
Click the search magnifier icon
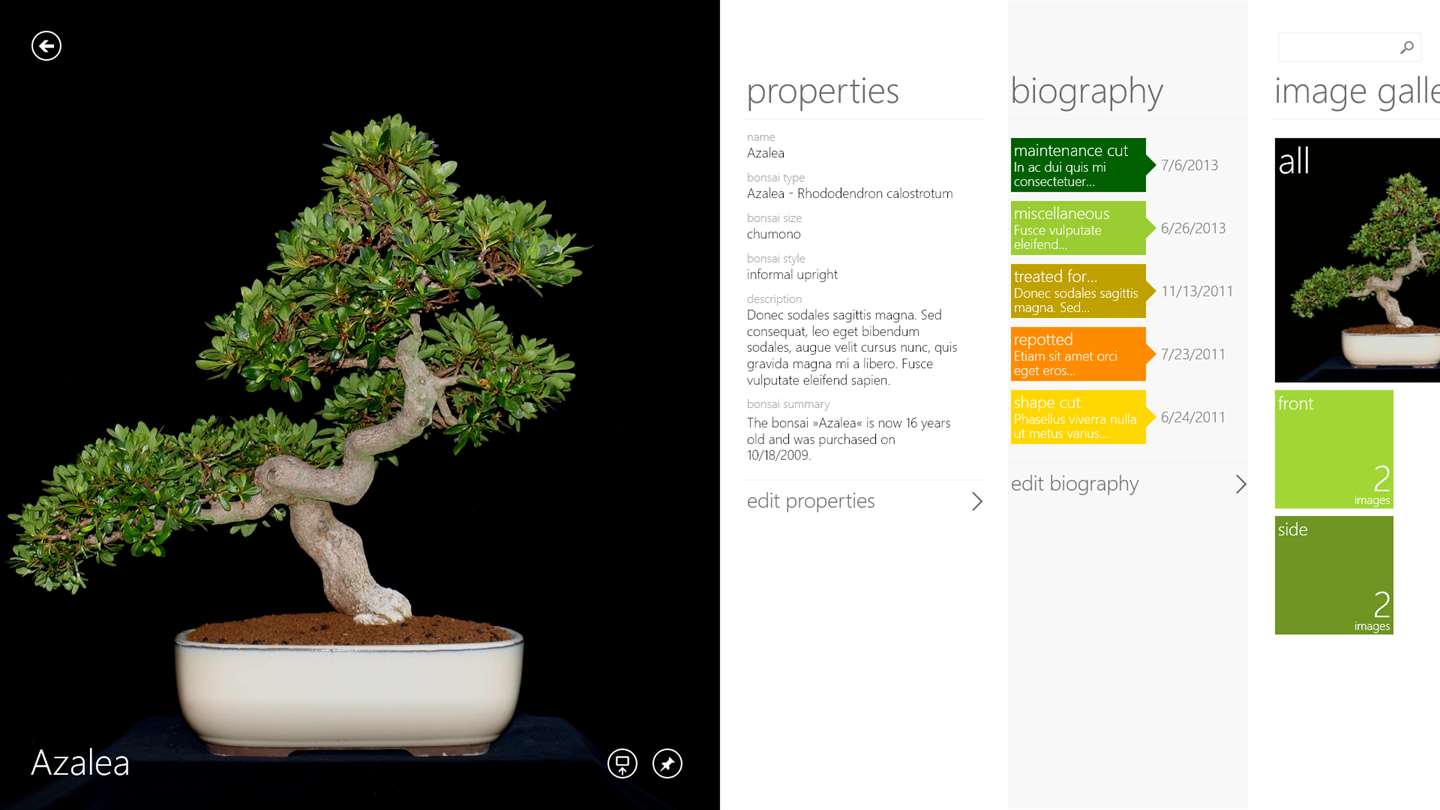[x=1406, y=47]
